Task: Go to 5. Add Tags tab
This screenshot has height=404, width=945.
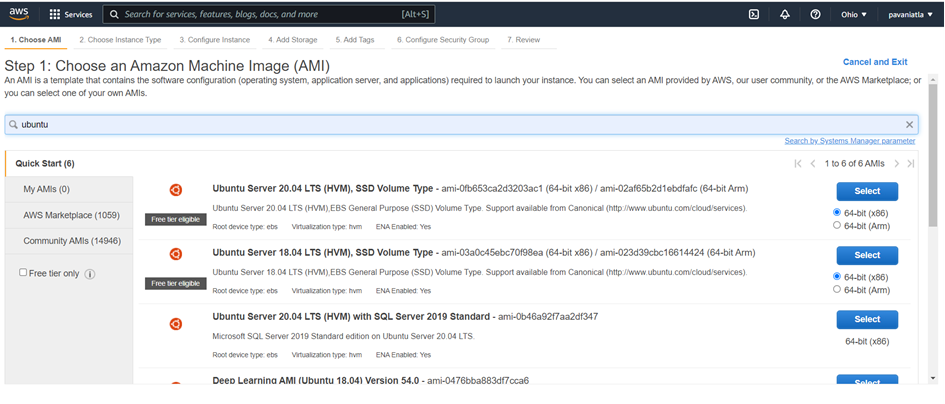Action: point(355,40)
